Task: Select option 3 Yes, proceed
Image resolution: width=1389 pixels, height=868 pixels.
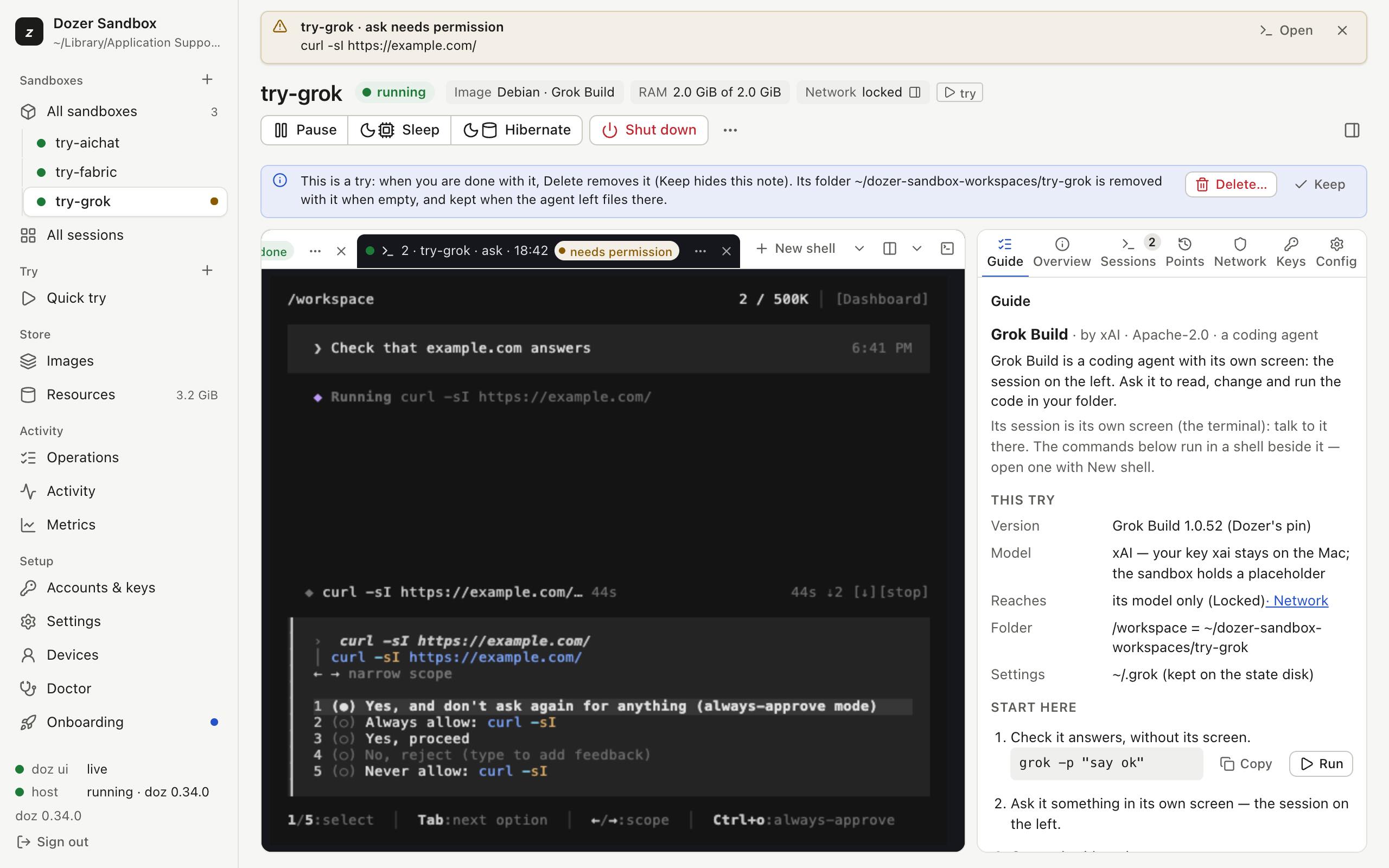Action: coord(391,739)
